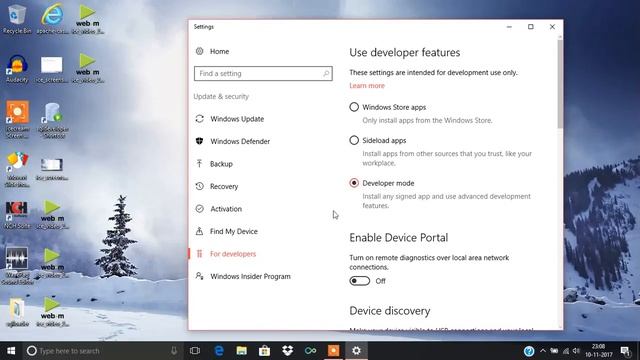Open the Recycle Bin desktop icon
Screen dimensions: 640x360
tap(17, 18)
